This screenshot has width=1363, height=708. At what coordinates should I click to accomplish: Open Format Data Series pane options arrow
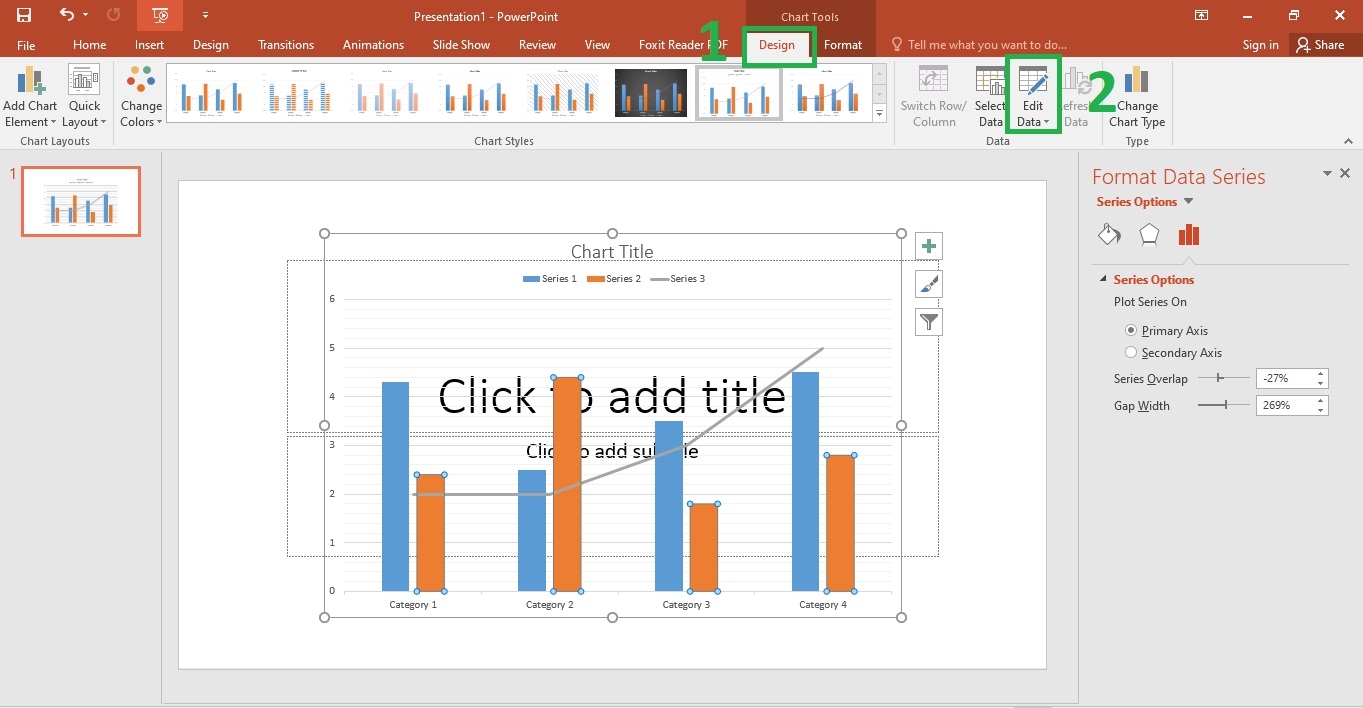pos(1328,174)
